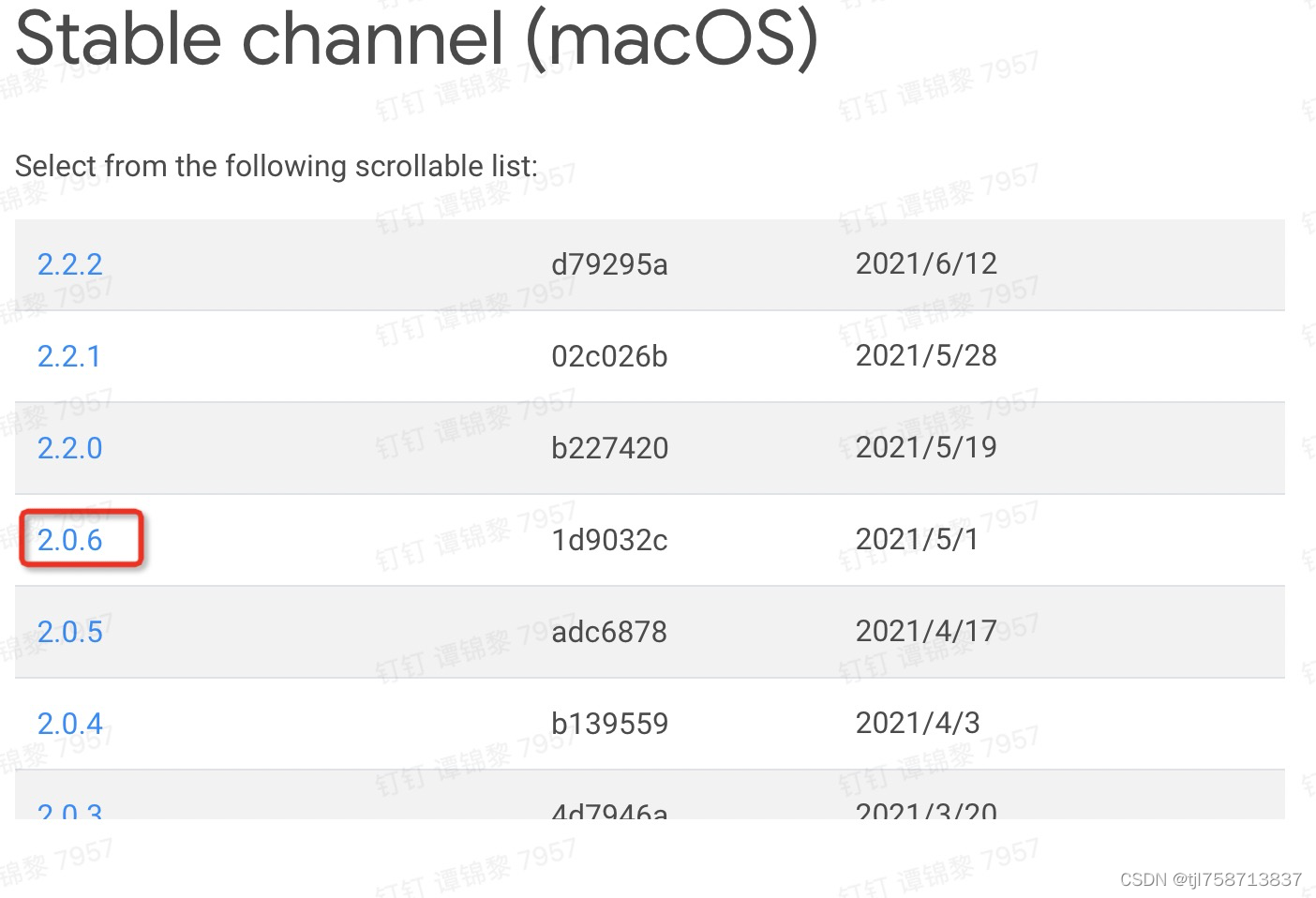Open the 2.2.1 version download link
This screenshot has width=1316, height=898.
[x=68, y=356]
